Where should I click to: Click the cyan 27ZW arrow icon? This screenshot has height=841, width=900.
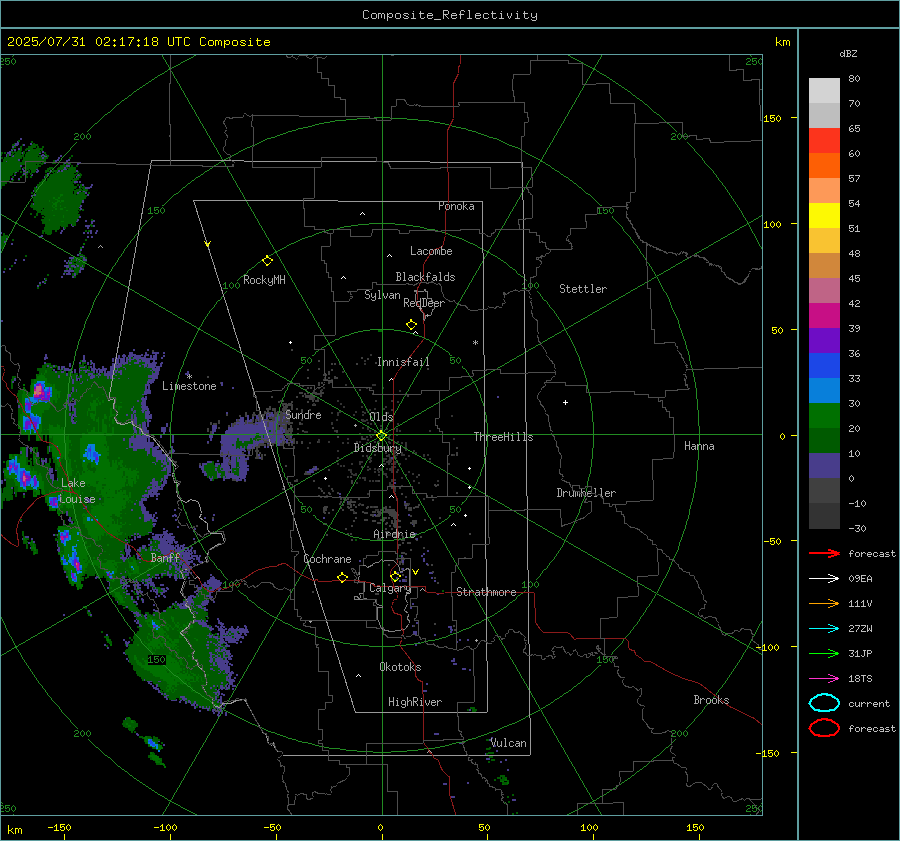pos(824,629)
